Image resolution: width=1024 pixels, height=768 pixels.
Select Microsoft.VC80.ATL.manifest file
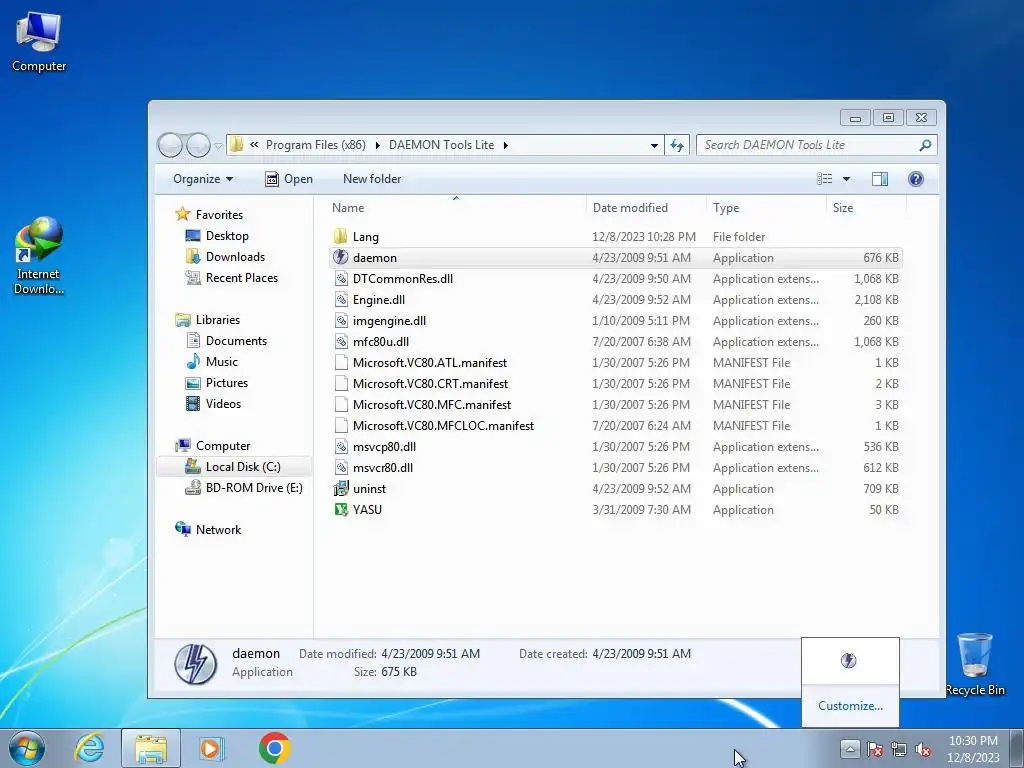616,362
